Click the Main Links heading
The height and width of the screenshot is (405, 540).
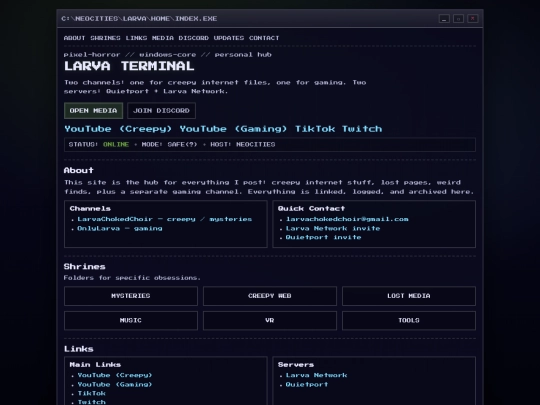click(x=95, y=364)
